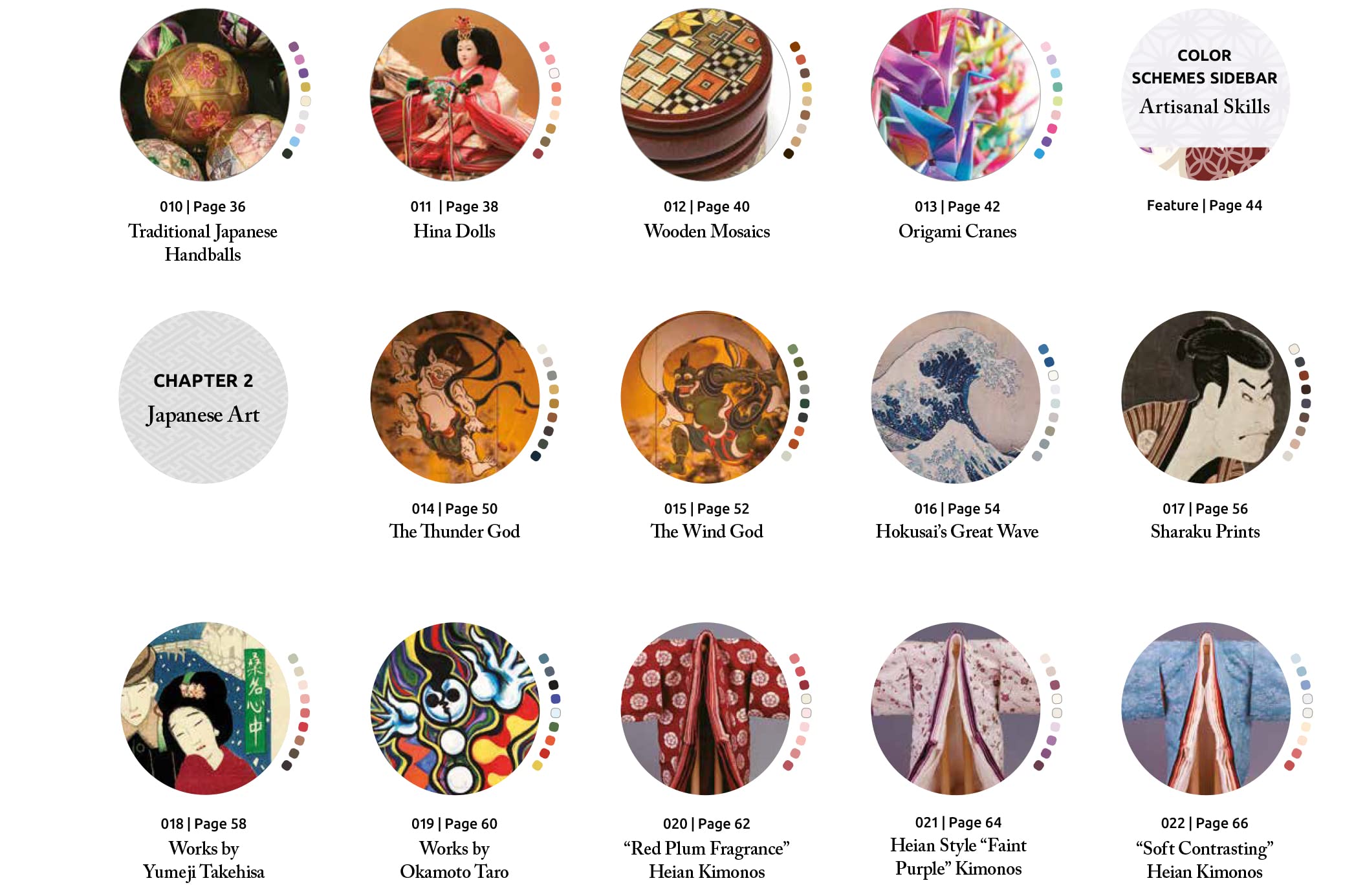Pick the bottom yellow swatch beside Okamoto Taro
The image size is (1354, 896).
point(537,765)
